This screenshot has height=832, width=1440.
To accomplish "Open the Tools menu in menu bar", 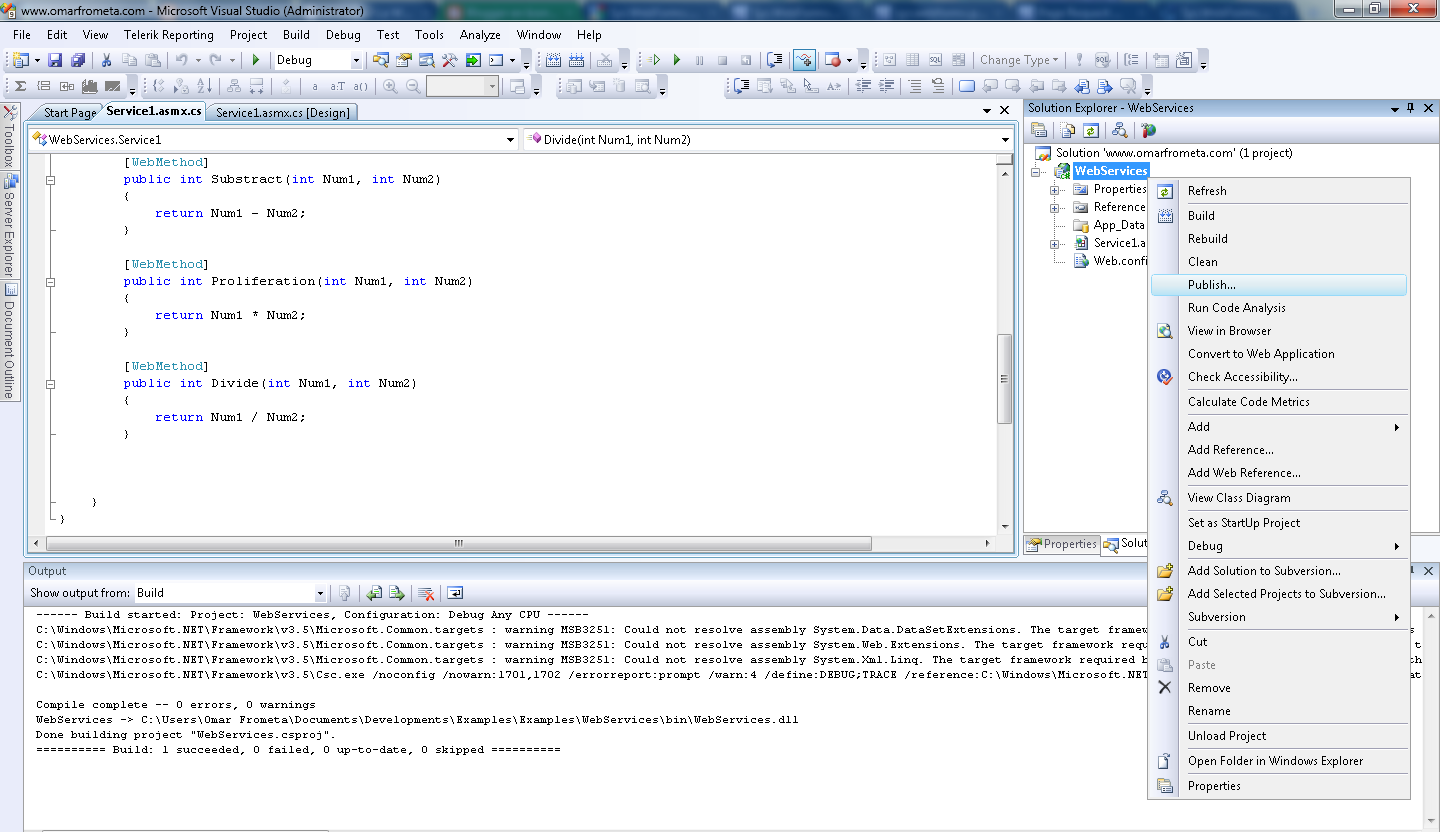I will click(429, 34).
